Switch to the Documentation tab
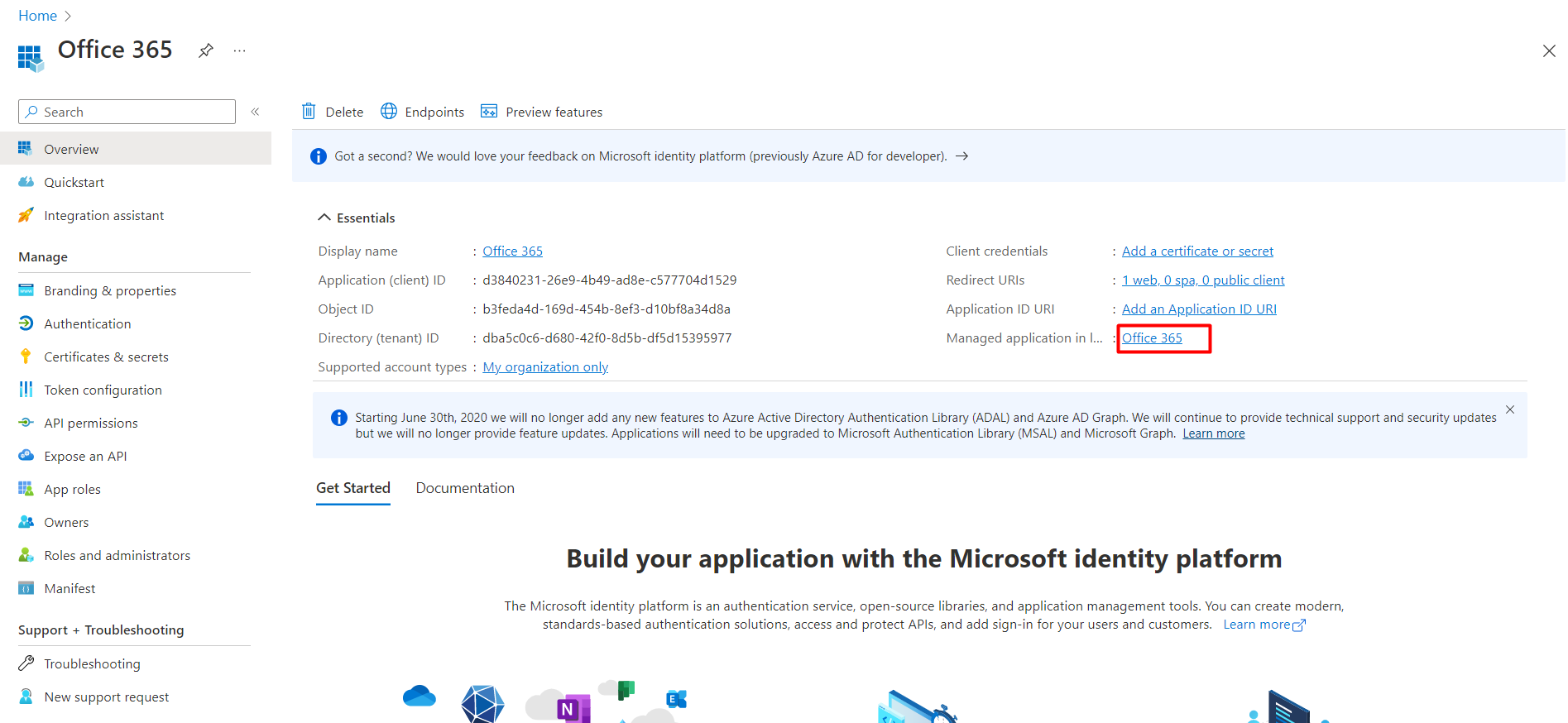Image resolution: width=1568 pixels, height=723 pixels. click(465, 488)
